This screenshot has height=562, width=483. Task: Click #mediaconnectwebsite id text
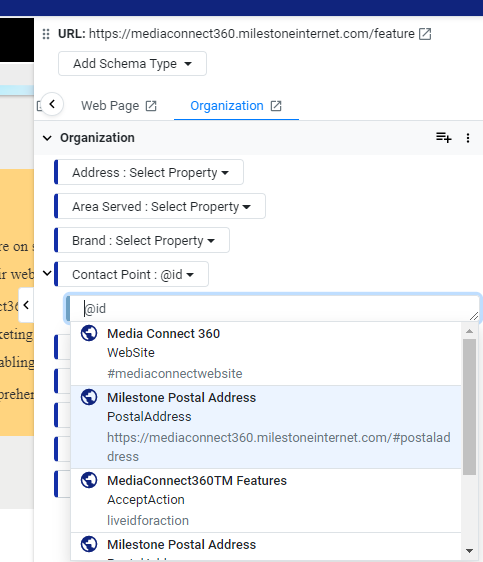click(175, 373)
